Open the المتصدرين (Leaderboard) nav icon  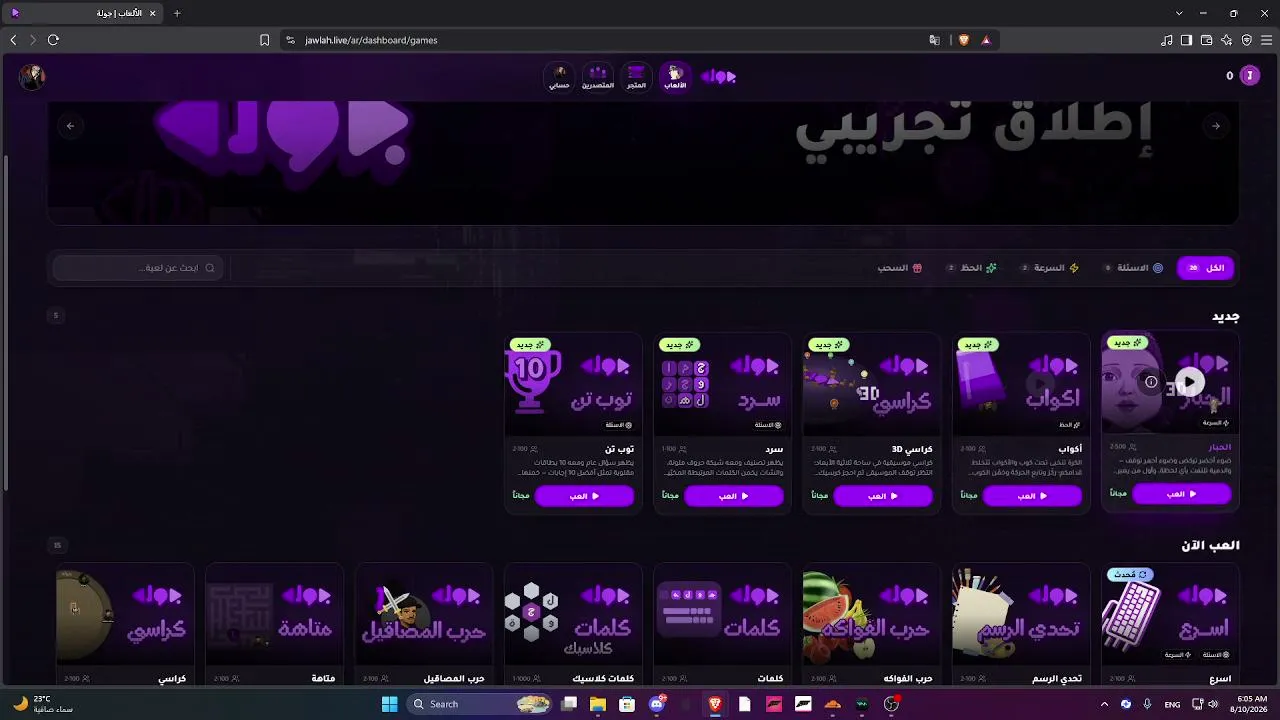coord(598,76)
